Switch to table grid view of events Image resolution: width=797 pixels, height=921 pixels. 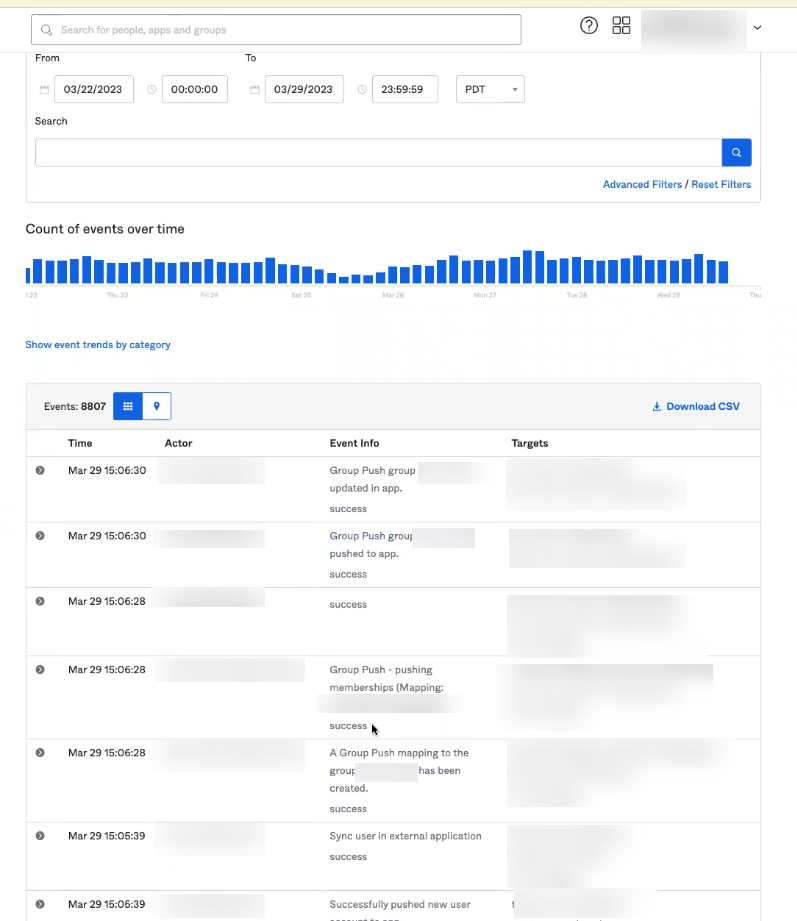(x=128, y=407)
